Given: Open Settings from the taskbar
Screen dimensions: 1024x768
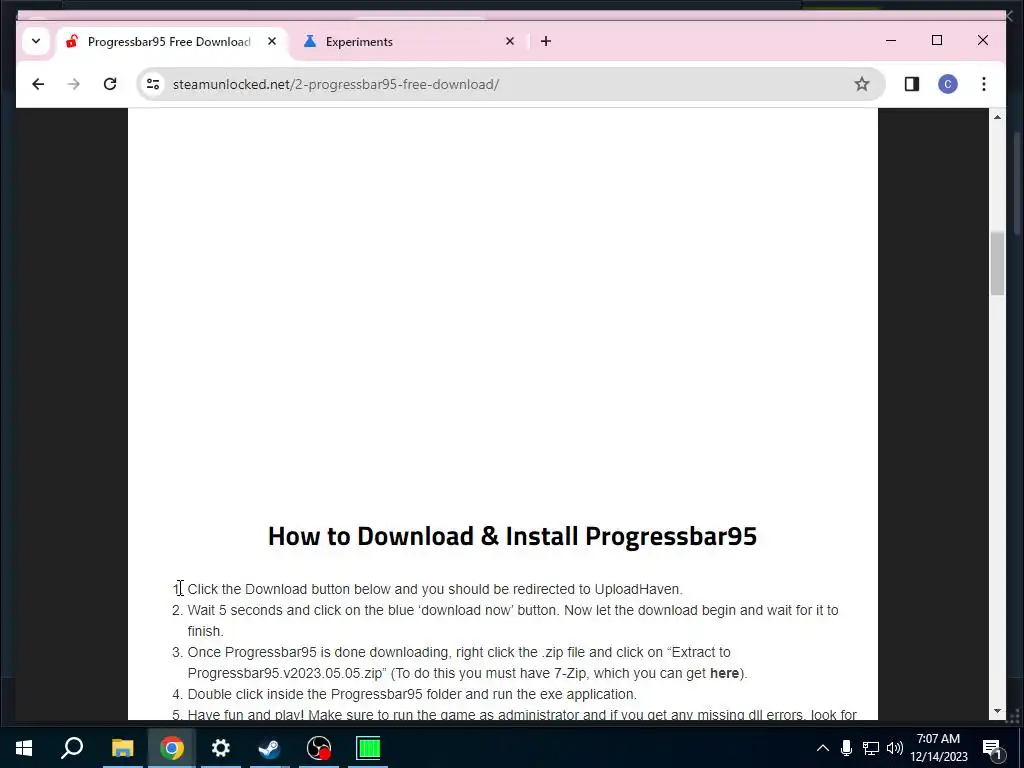Looking at the screenshot, I should 221,748.
